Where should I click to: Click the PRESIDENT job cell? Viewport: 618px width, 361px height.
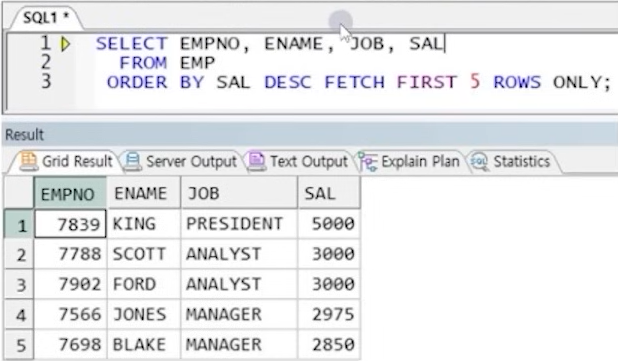(x=239, y=224)
